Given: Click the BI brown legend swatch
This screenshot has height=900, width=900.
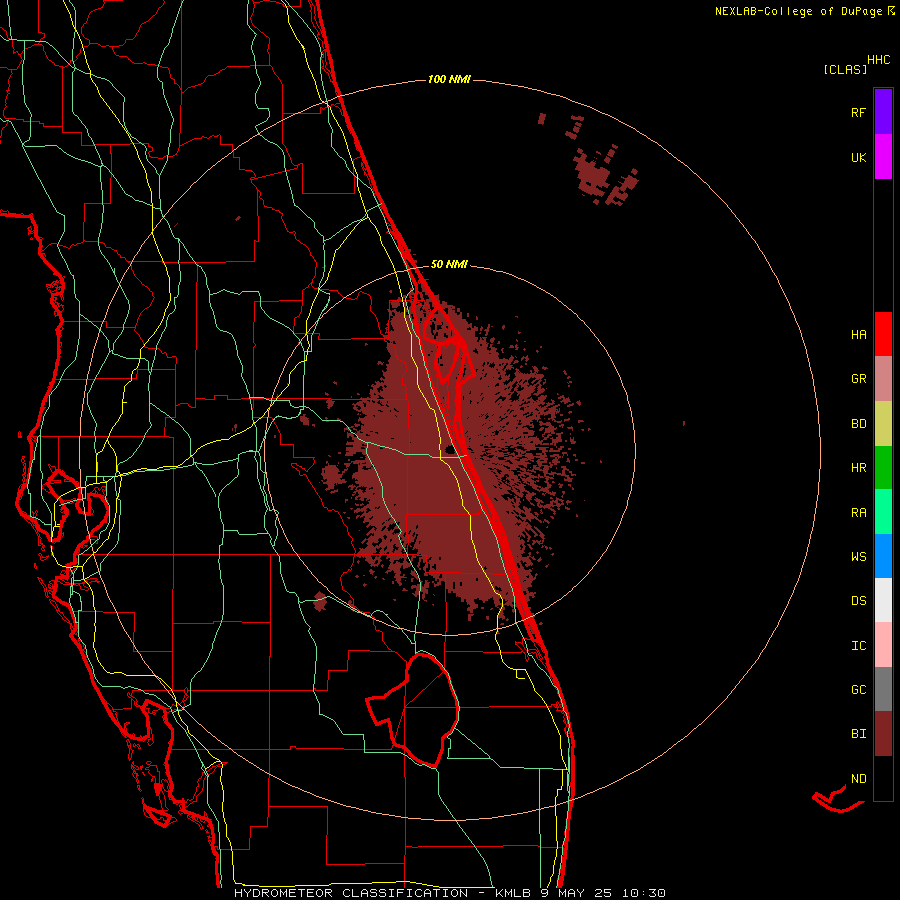Looking at the screenshot, I should coord(883,734).
